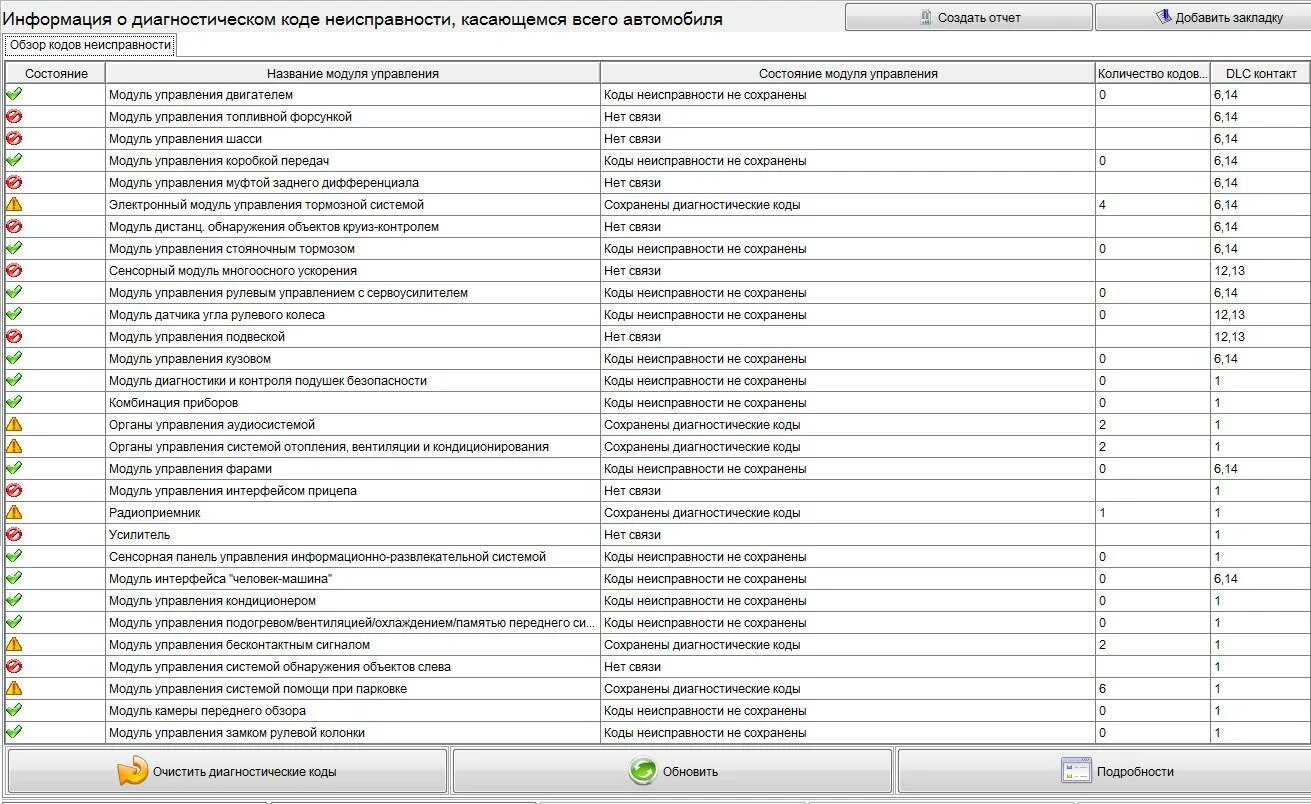Viewport: 1311px width, 804px height.
Task: Click the red status icon for Модуль управления шасси
Action: 14,138
